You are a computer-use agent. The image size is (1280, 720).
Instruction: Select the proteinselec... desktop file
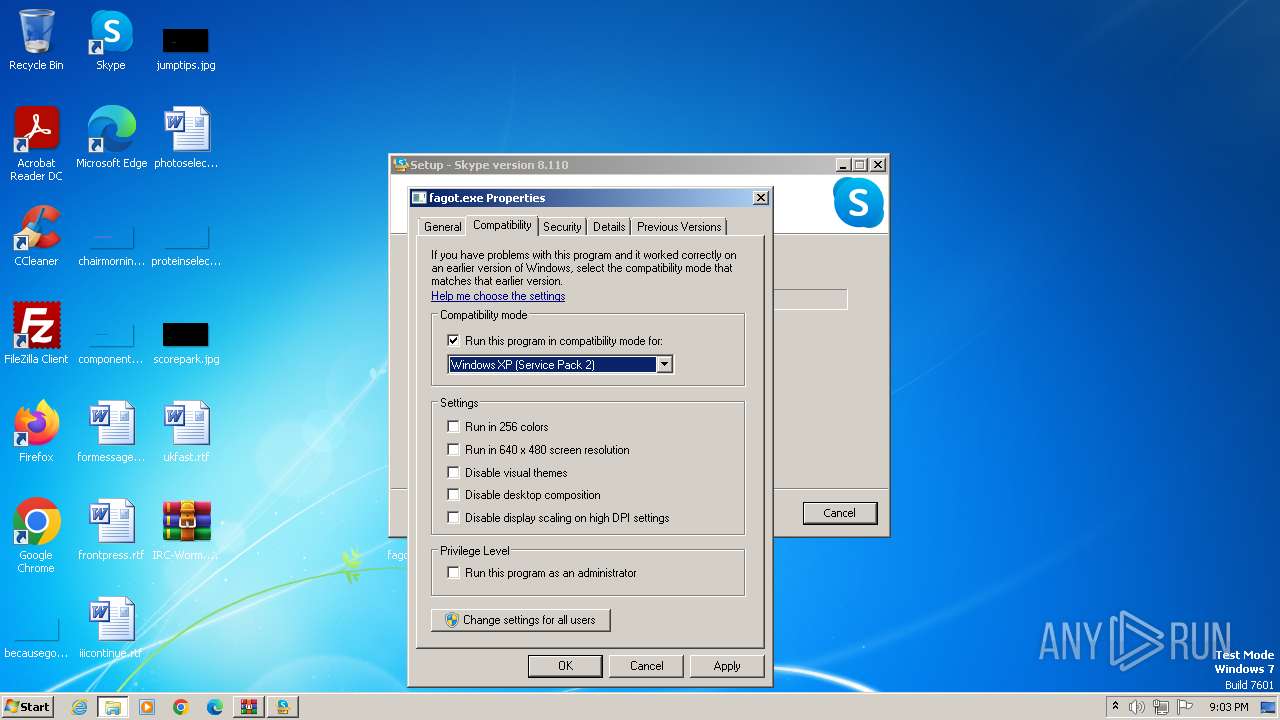click(x=186, y=245)
